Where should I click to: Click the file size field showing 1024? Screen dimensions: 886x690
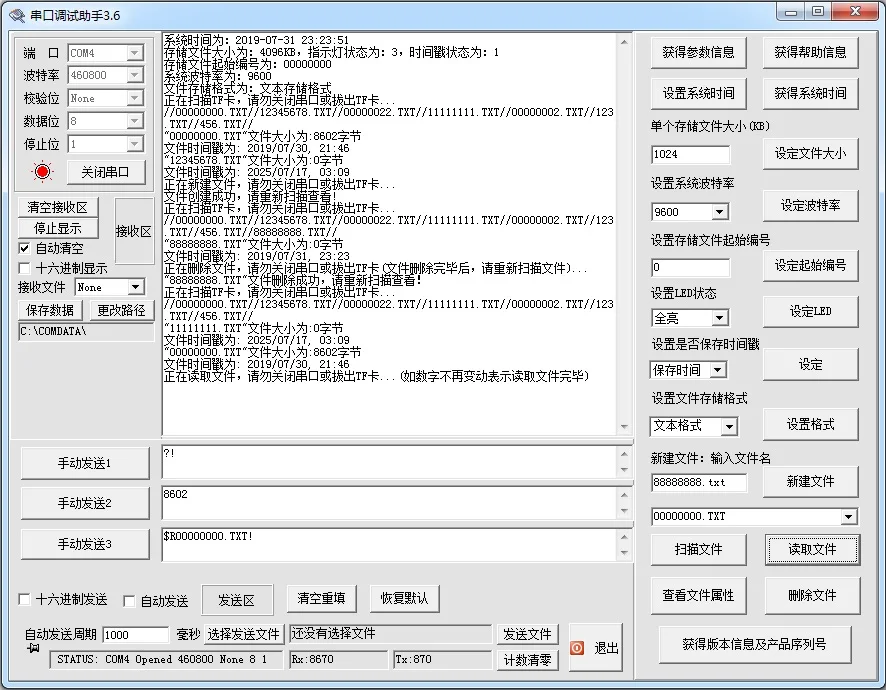[x=690, y=154]
